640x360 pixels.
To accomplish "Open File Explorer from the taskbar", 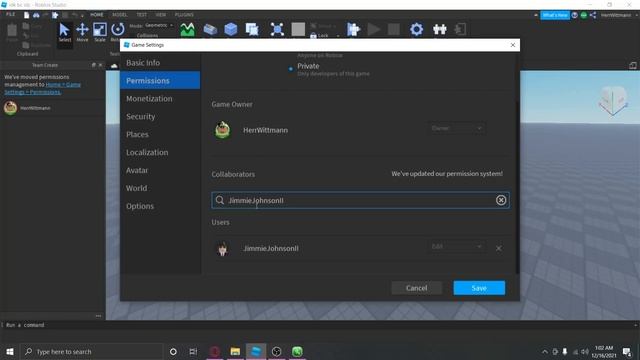I will pos(235,351).
